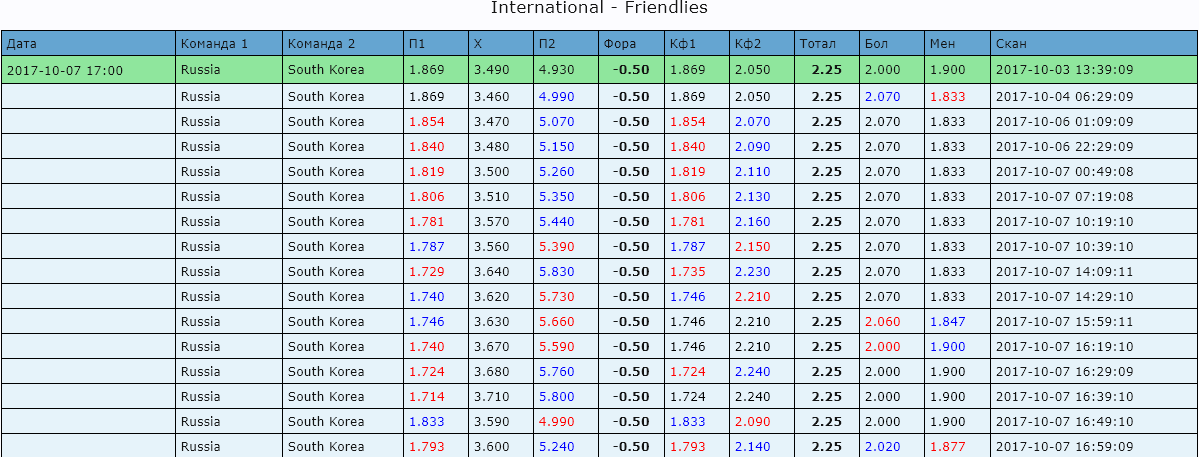This screenshot has height=457, width=1199.
Task: Click the X value 3.710
Action: tap(491, 396)
